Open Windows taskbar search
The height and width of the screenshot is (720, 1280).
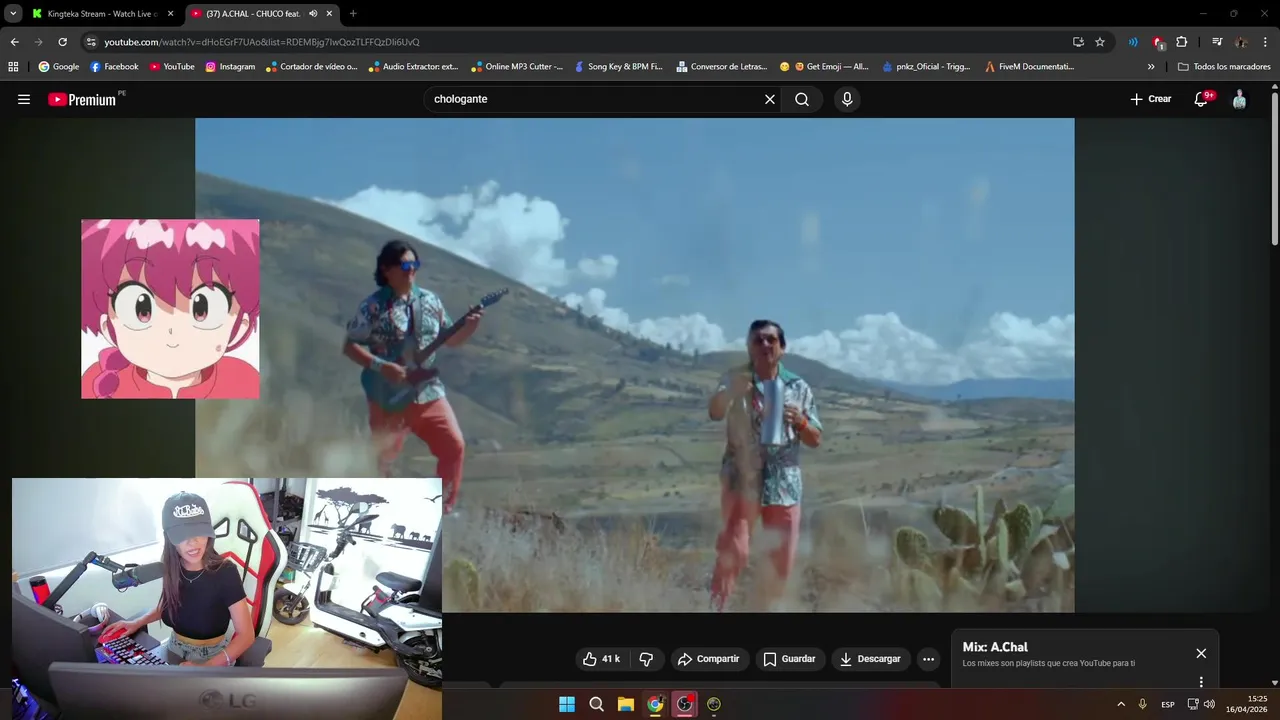[x=596, y=704]
